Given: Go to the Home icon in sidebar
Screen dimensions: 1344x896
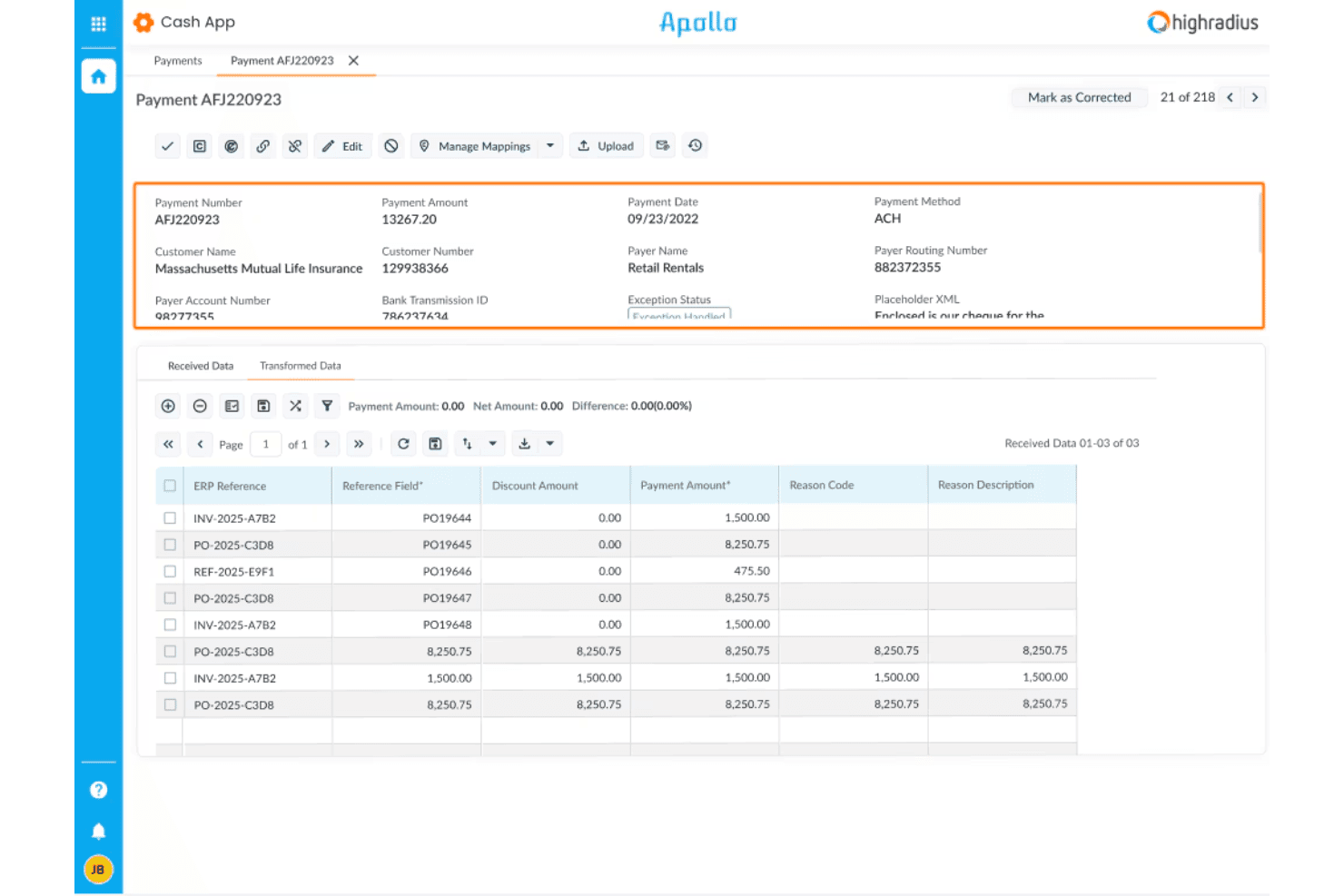Looking at the screenshot, I should point(98,76).
